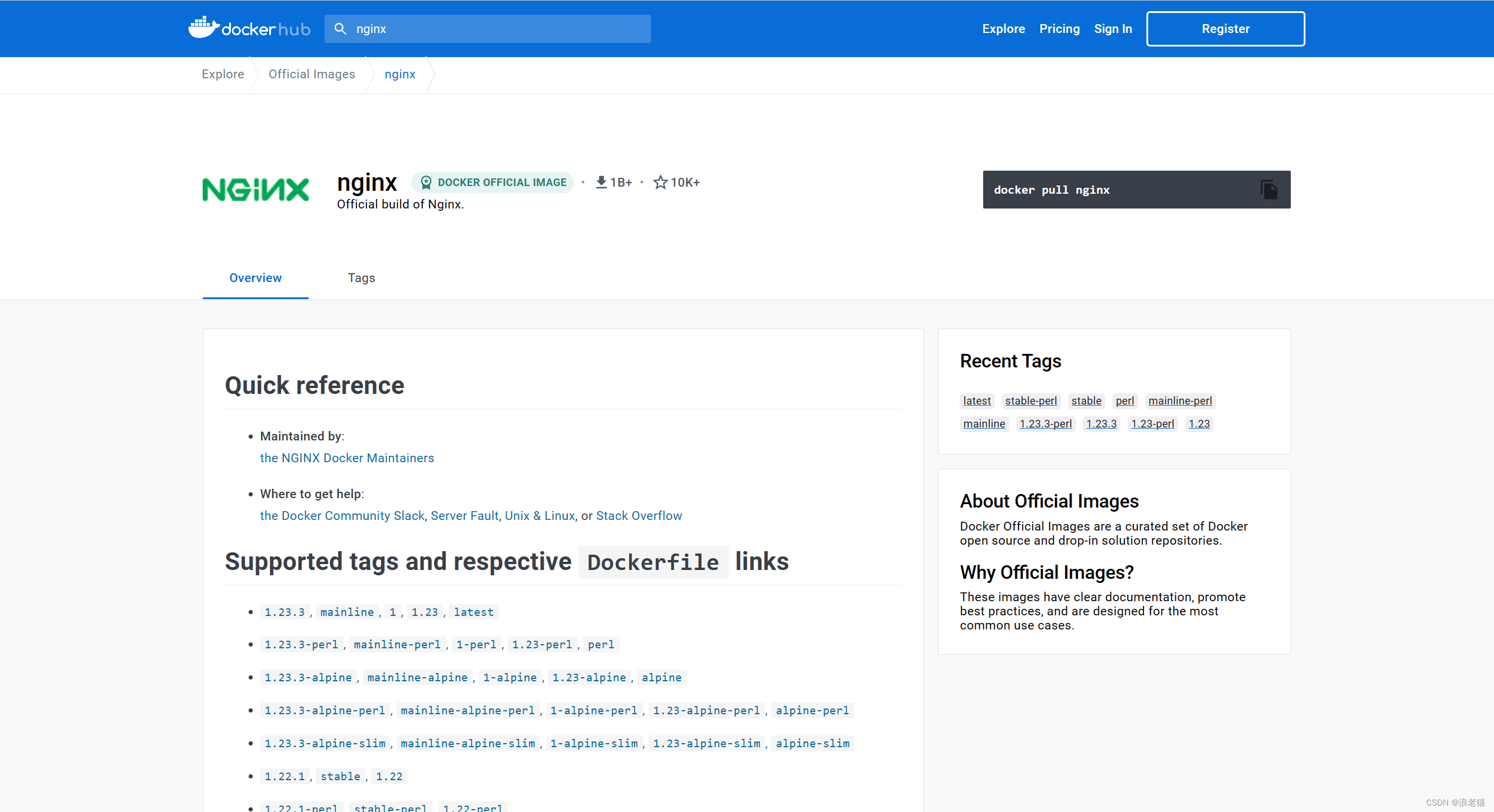
Task: Click the Docker Official Image badge
Action: coord(493,183)
